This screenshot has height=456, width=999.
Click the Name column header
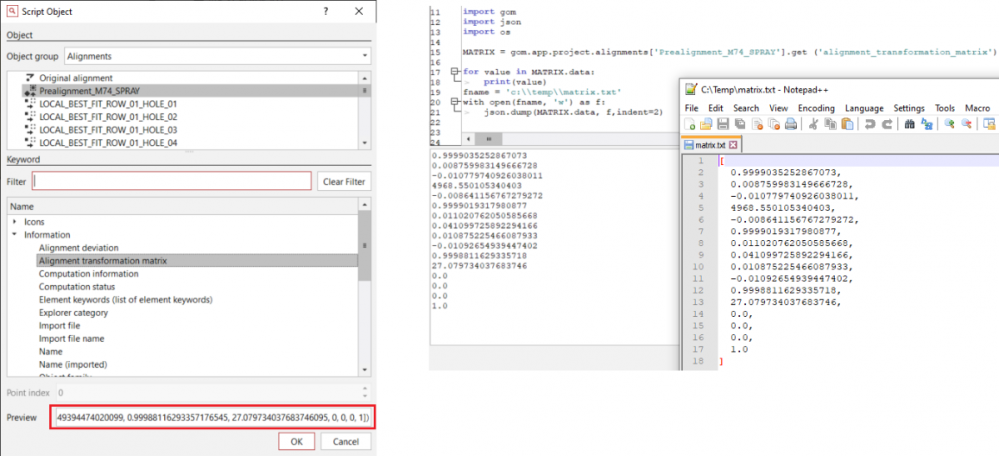pos(182,206)
